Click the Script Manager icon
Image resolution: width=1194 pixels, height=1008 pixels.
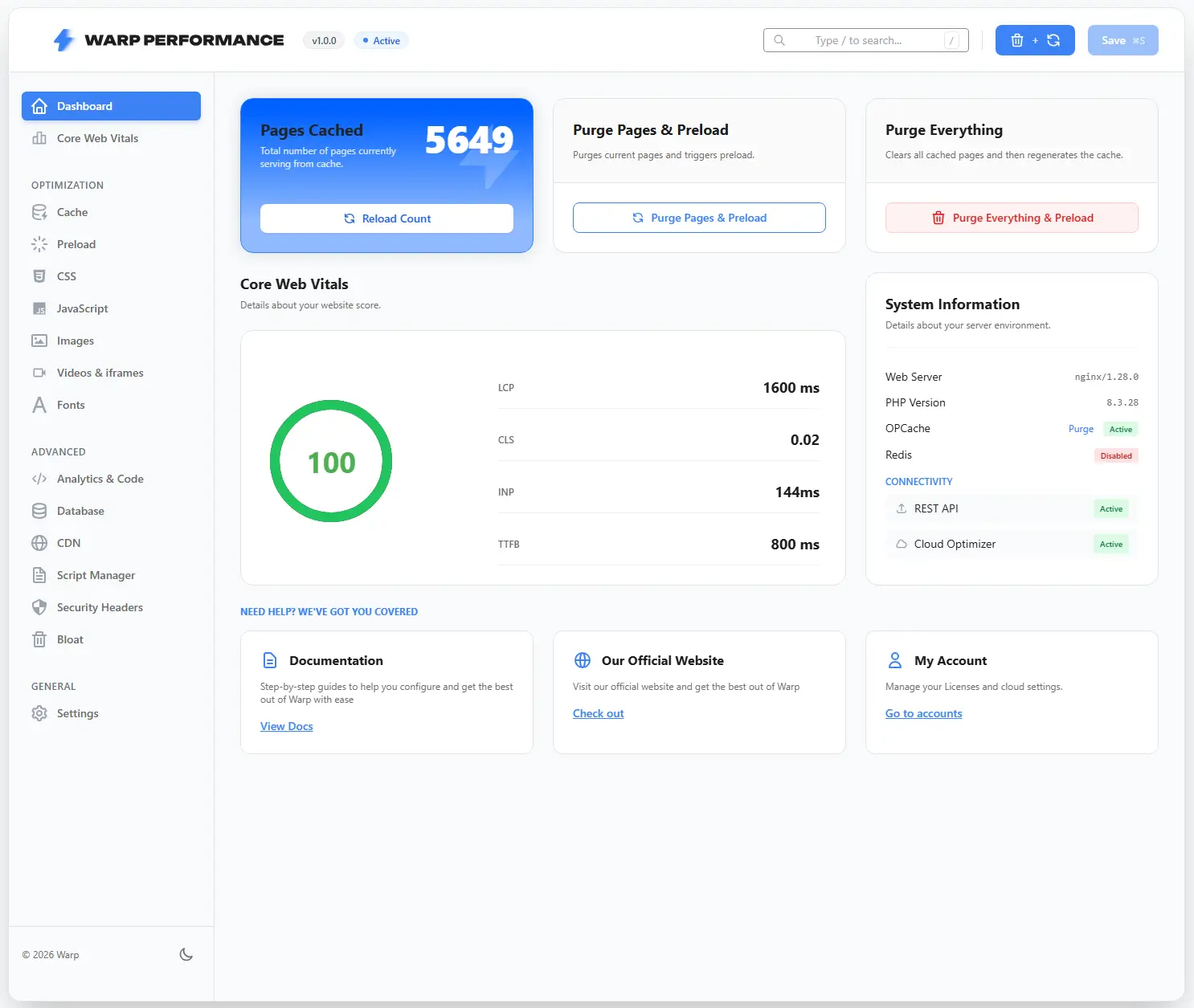(39, 575)
